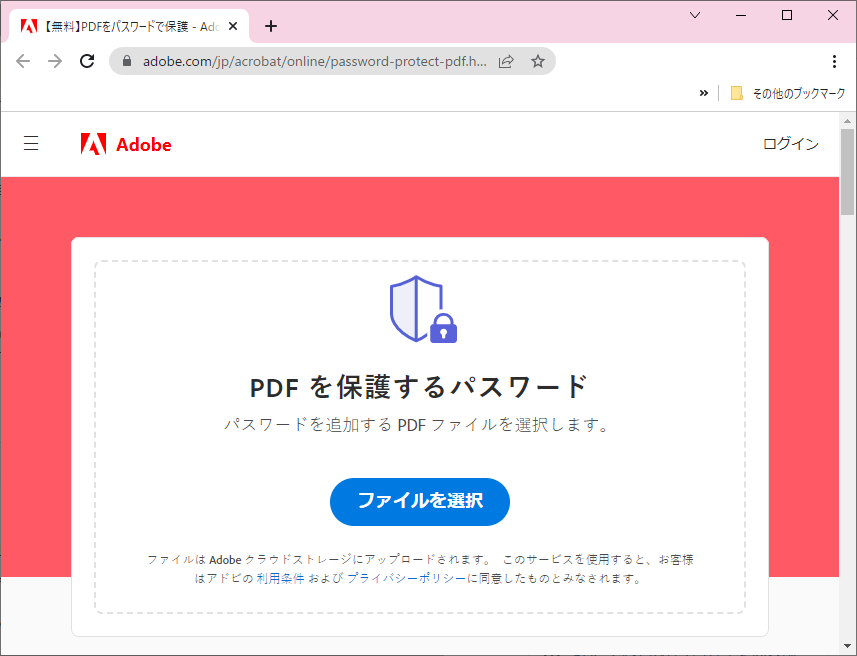Click the shield and lock icon

click(422, 309)
